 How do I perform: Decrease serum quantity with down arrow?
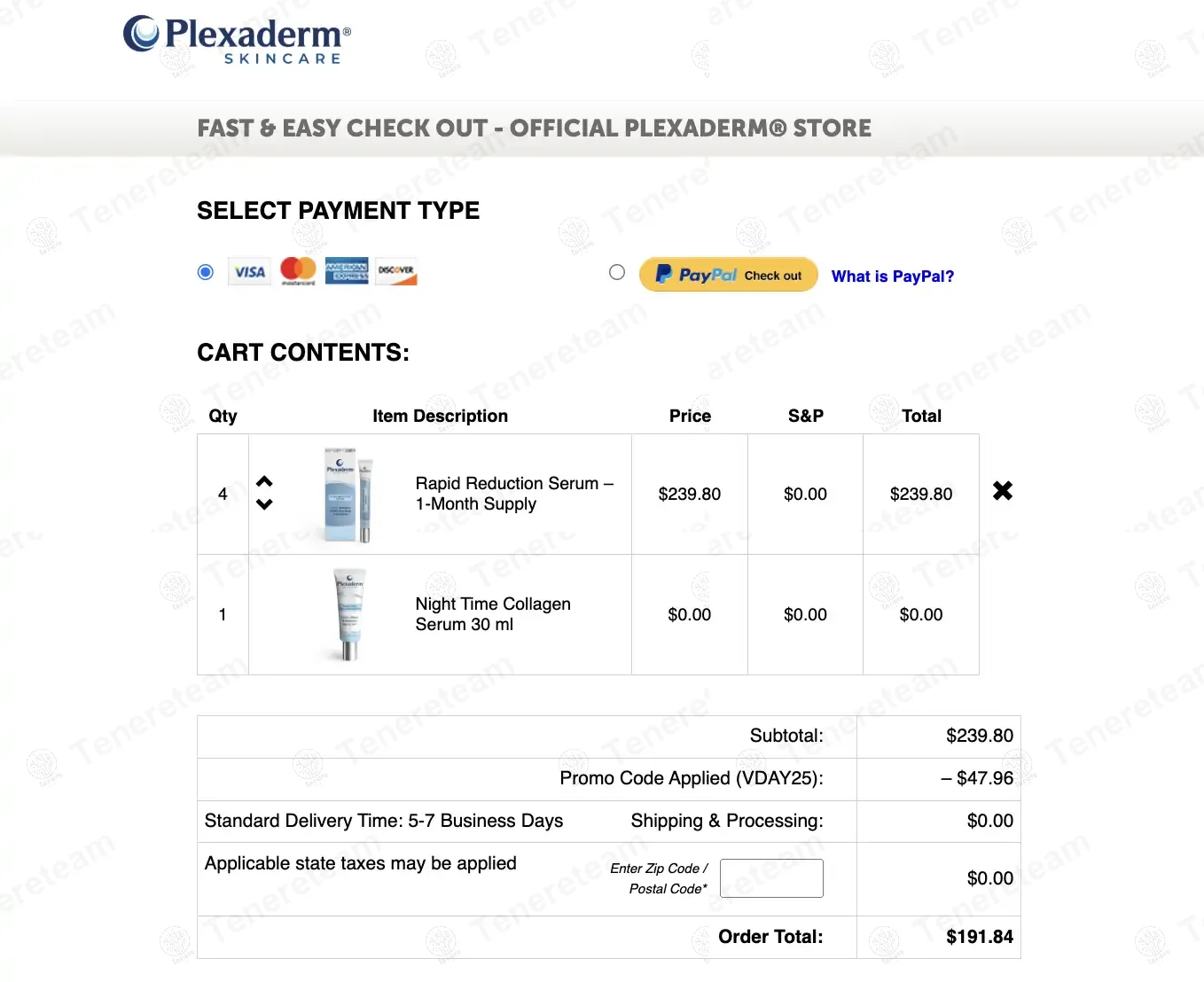pos(264,504)
